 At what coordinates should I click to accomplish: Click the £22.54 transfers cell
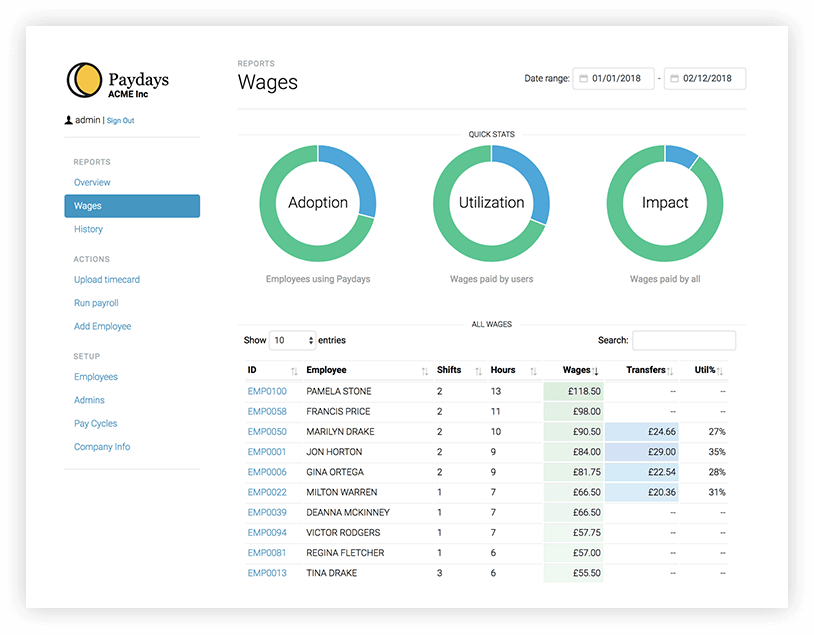(642, 472)
